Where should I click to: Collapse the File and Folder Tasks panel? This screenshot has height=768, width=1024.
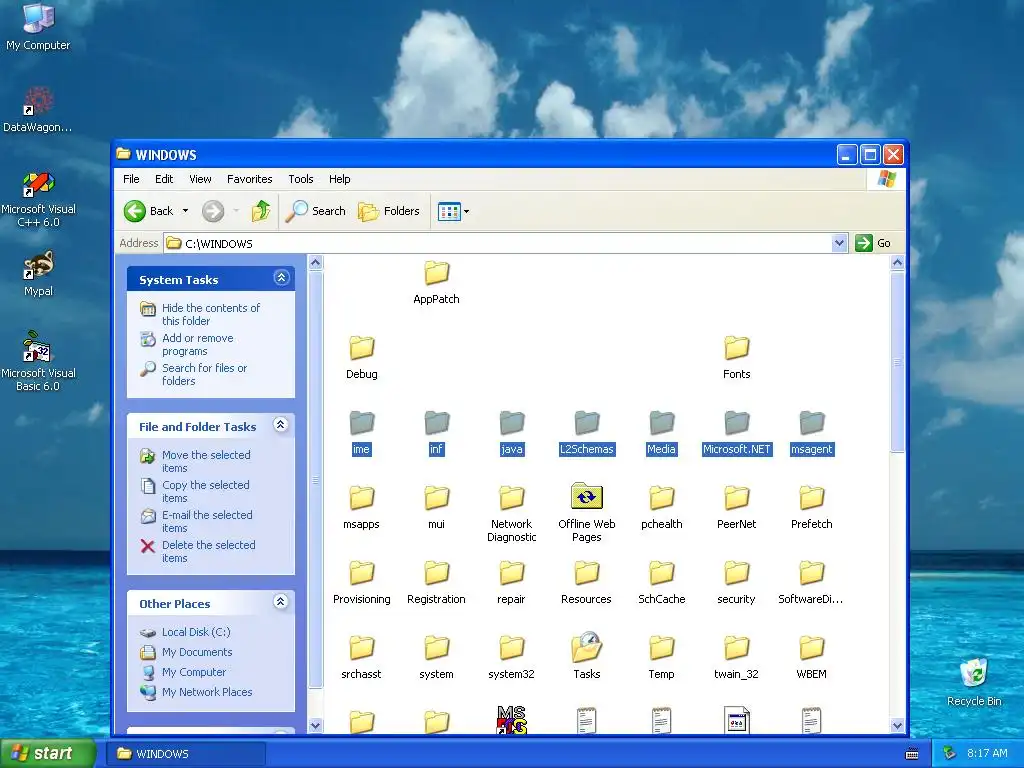(281, 425)
